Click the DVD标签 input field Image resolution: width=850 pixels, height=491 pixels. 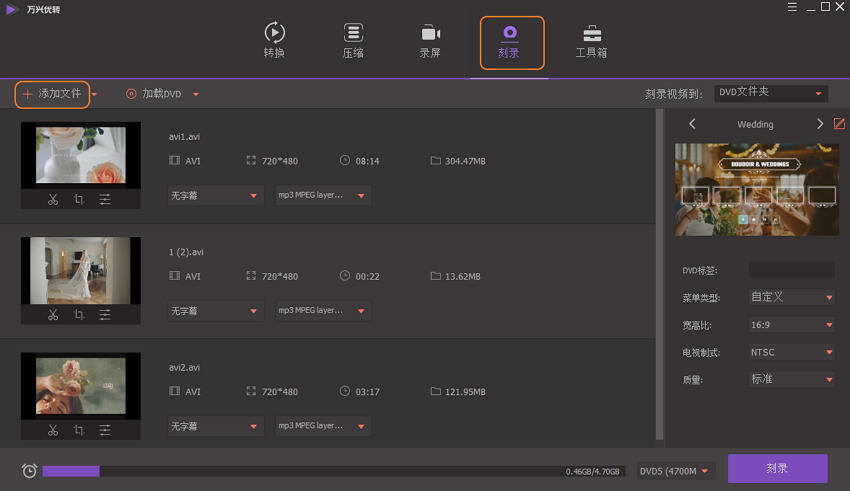tap(791, 270)
